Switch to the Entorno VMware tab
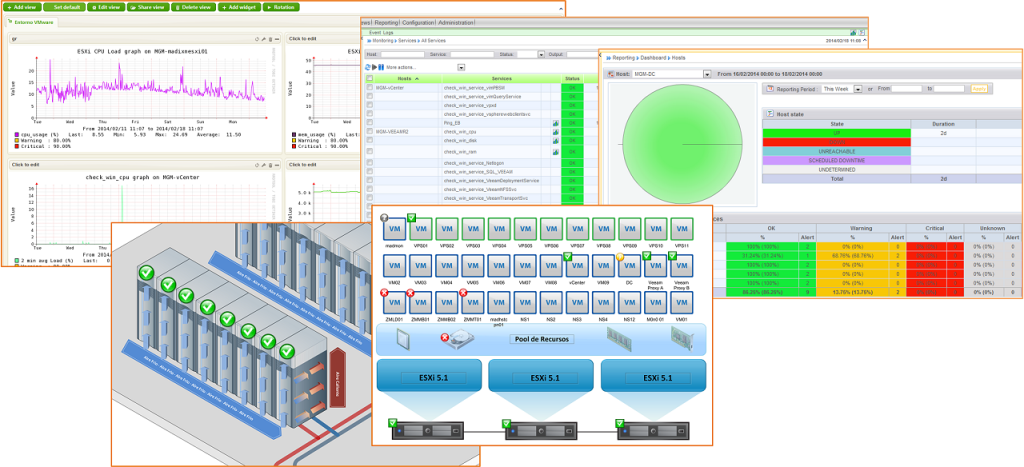 [33, 21]
